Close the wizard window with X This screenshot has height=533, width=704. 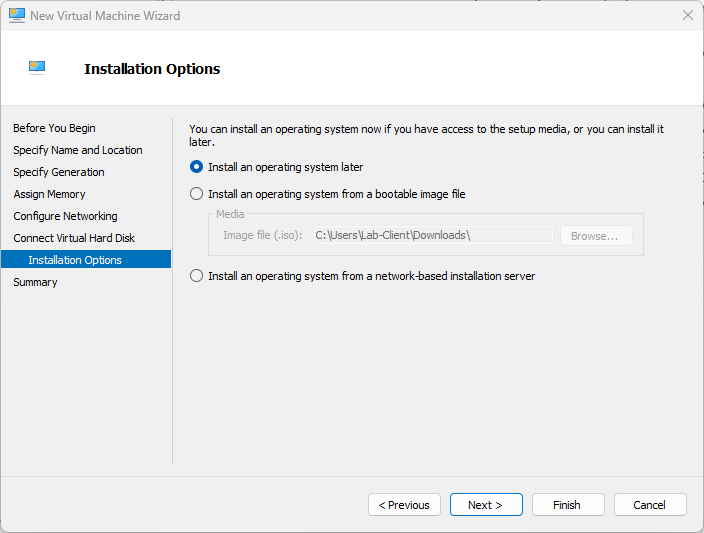687,15
